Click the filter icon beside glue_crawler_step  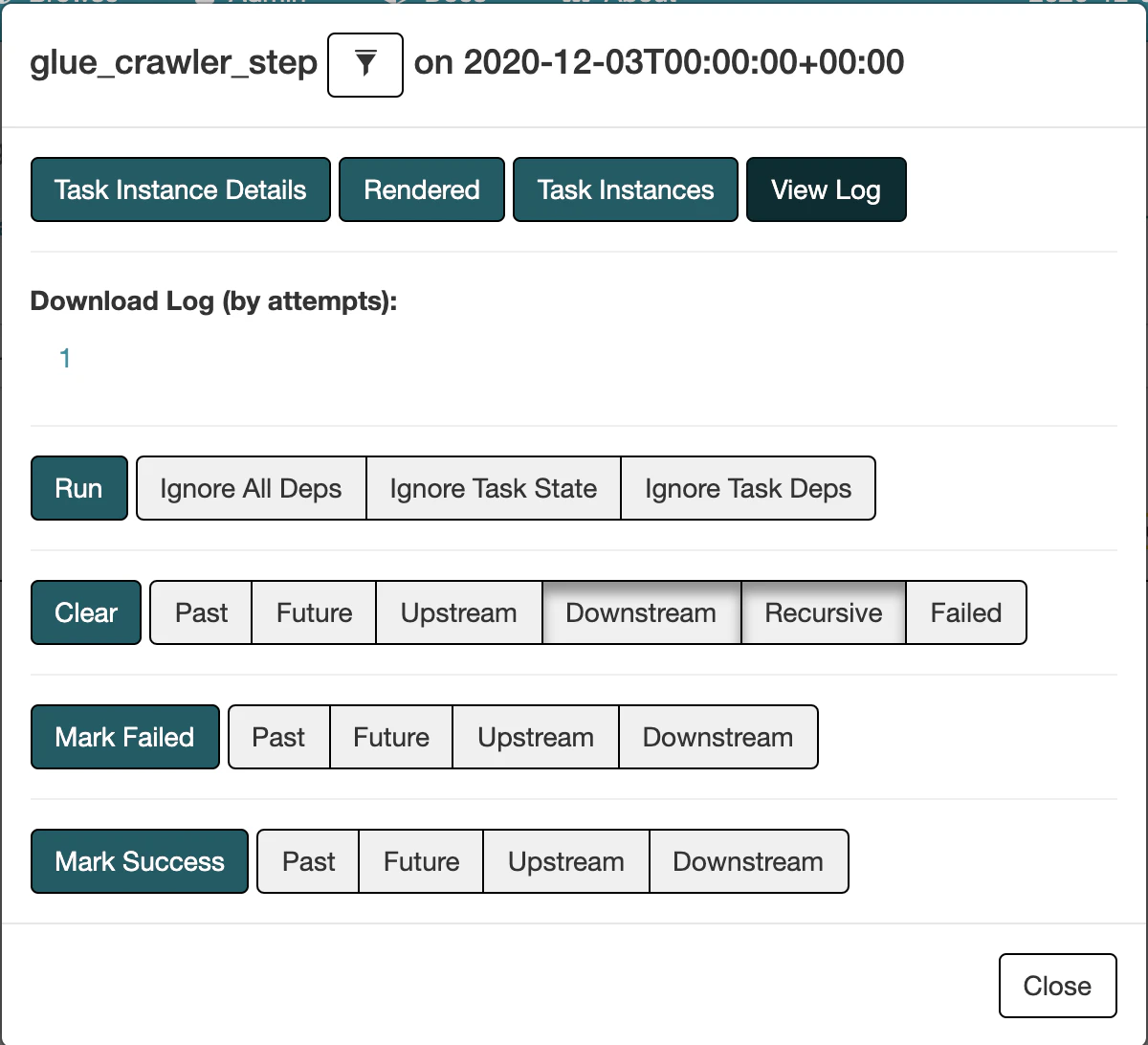[x=365, y=64]
